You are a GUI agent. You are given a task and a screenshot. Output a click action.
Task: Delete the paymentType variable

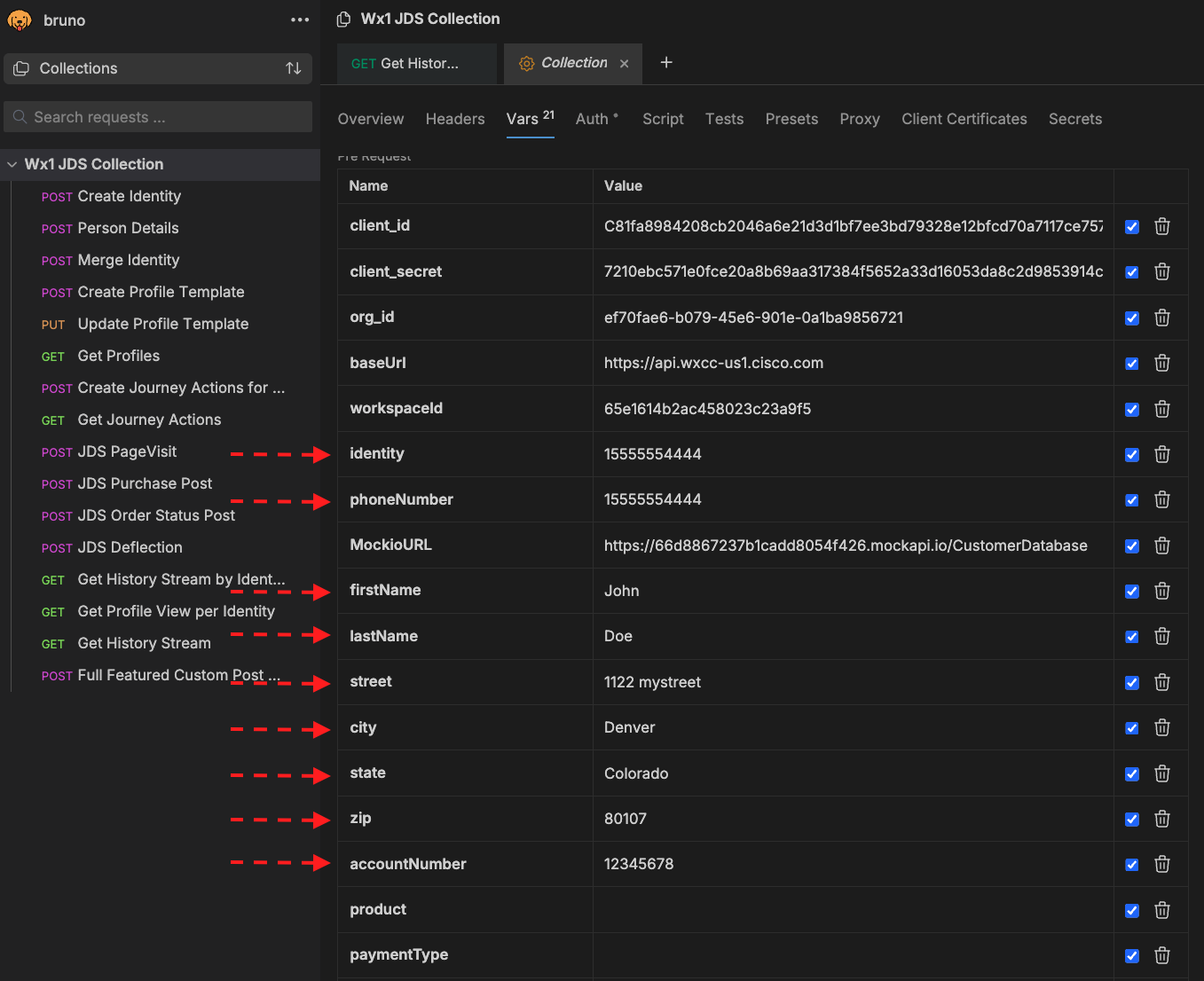coord(1162,955)
